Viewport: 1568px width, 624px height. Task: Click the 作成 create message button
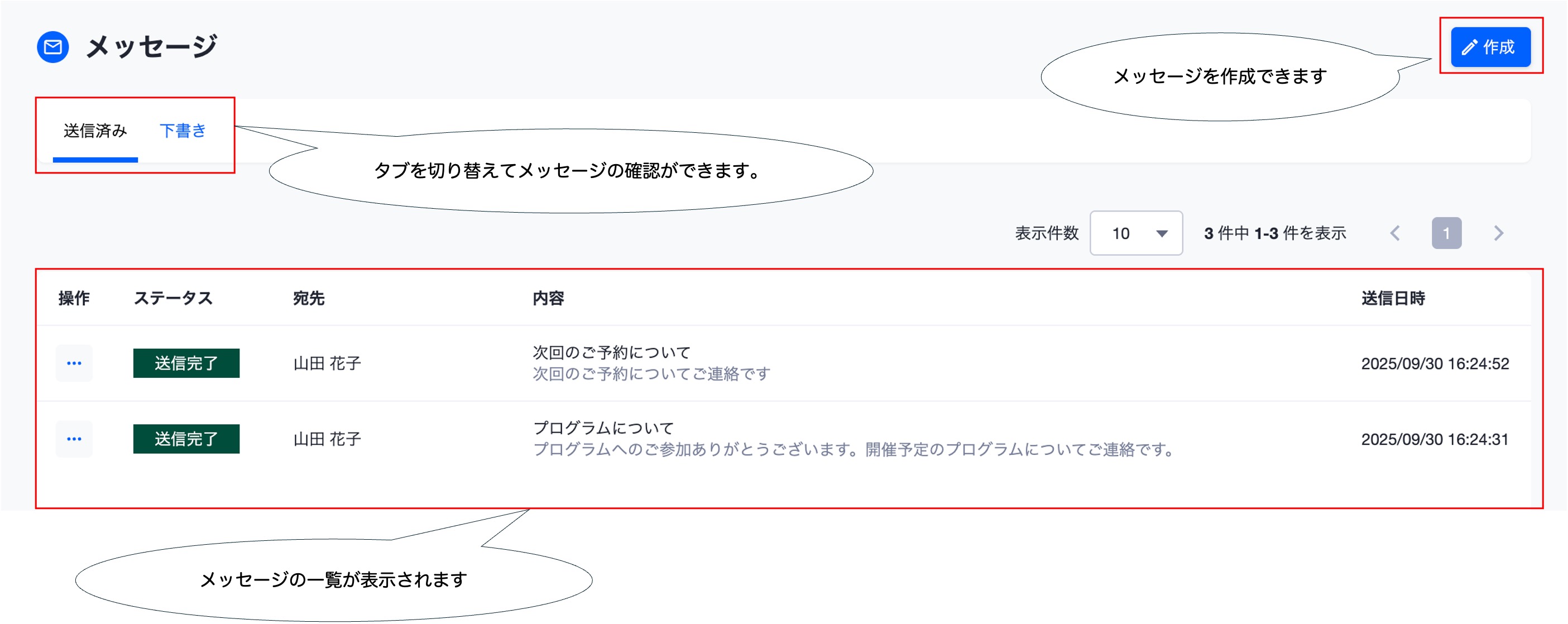(x=1491, y=47)
